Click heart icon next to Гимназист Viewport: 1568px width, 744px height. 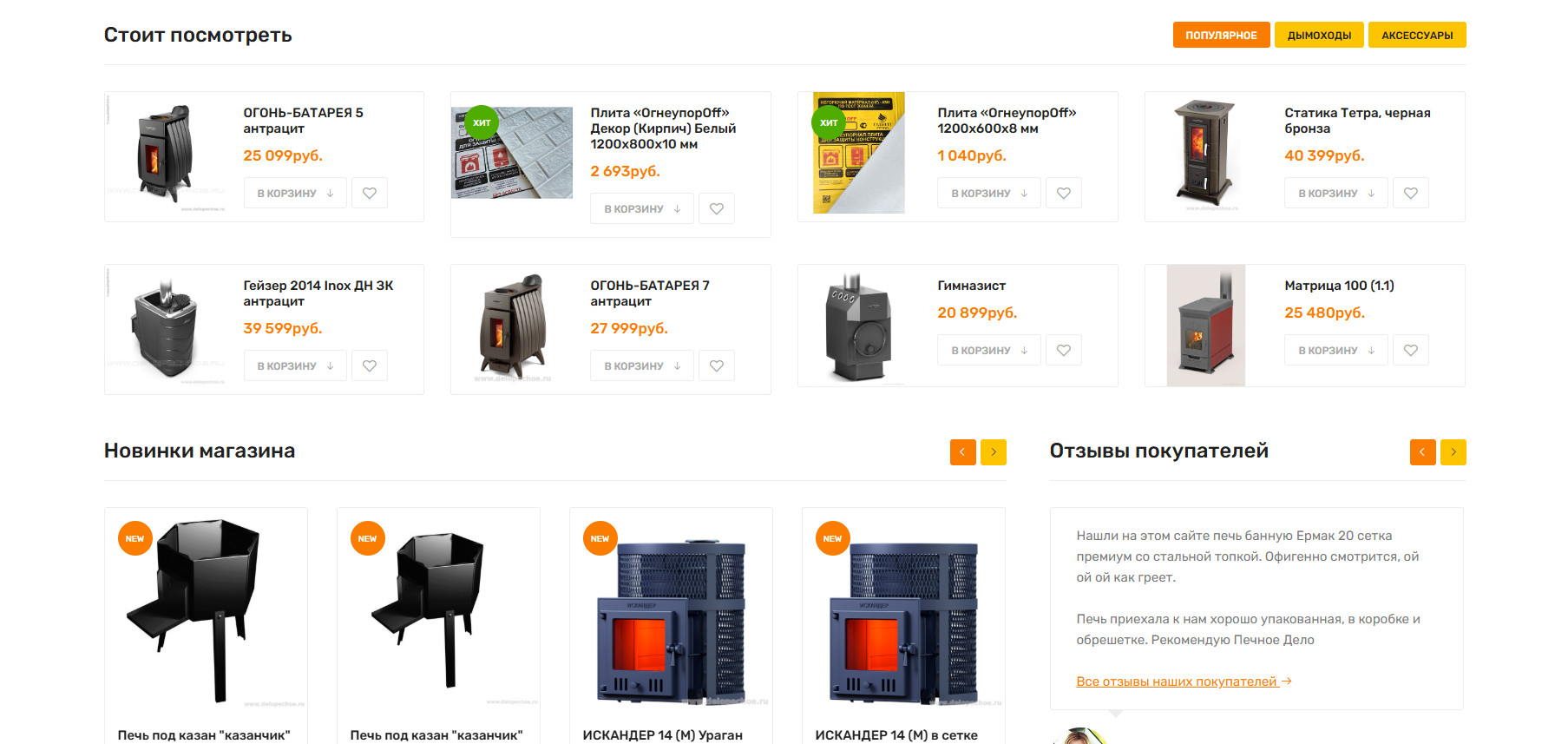tap(1064, 350)
